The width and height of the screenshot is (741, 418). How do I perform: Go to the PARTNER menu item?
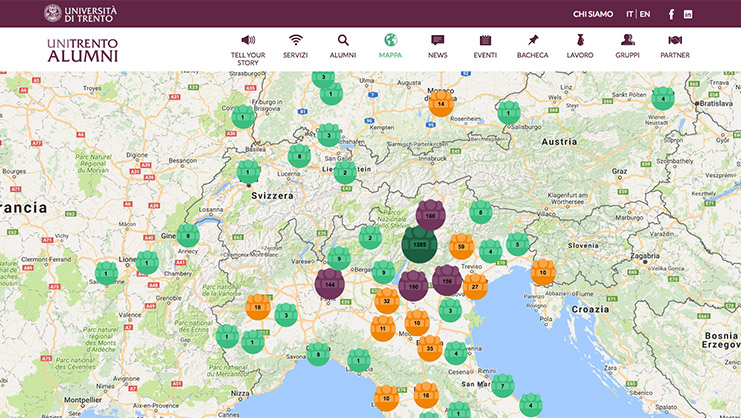tap(675, 55)
